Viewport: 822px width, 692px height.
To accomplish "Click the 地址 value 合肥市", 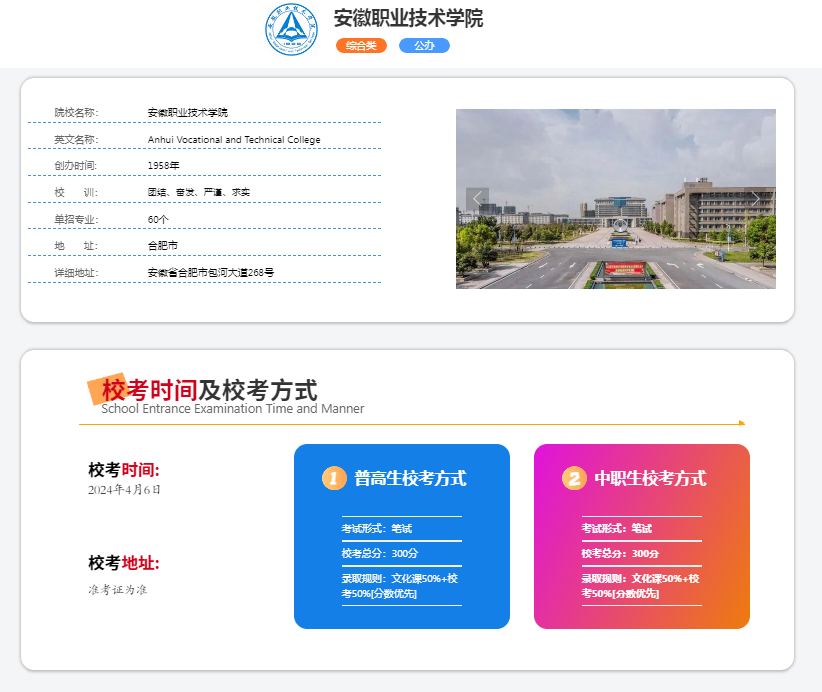I will (163, 245).
